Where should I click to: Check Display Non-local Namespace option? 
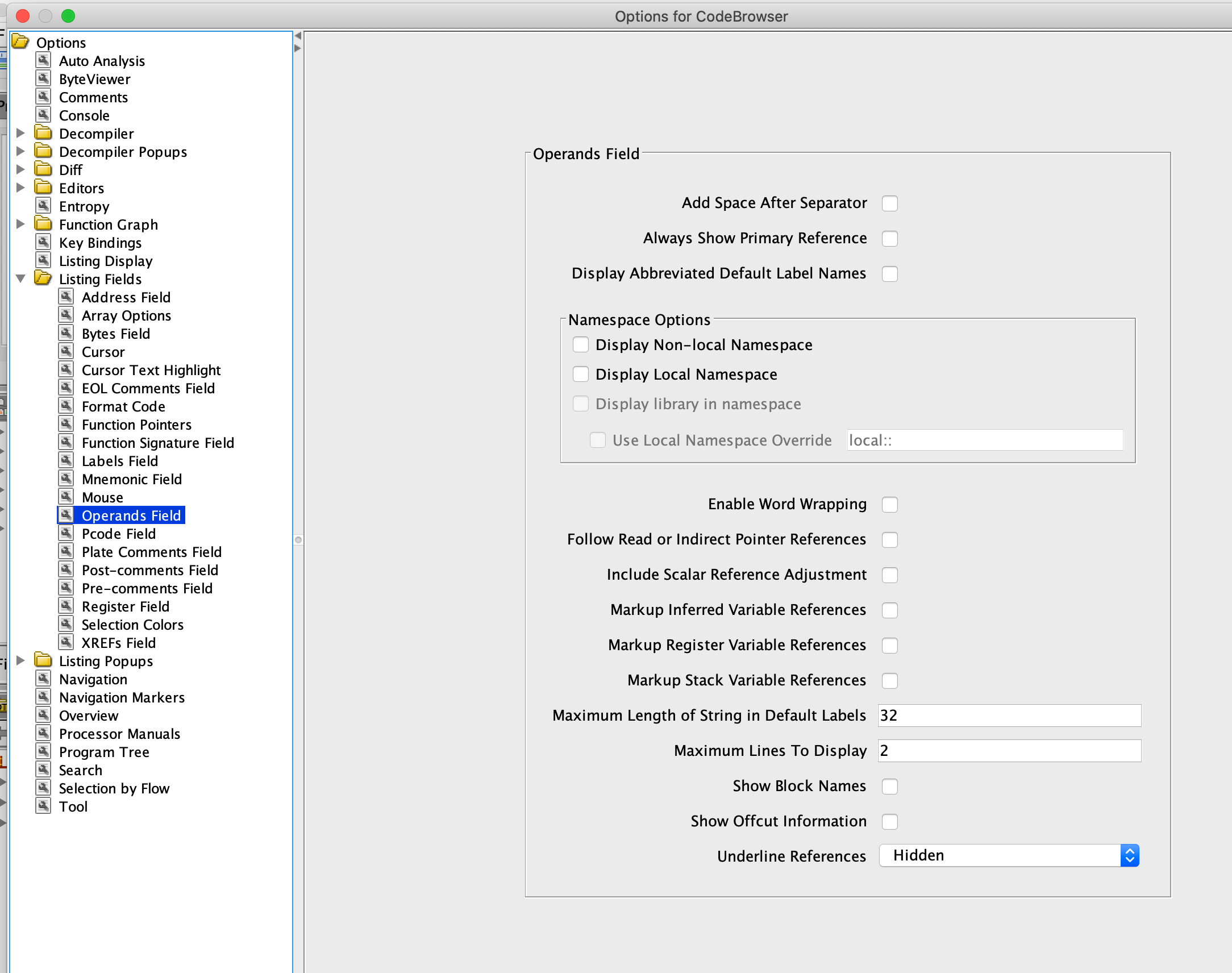click(580, 344)
